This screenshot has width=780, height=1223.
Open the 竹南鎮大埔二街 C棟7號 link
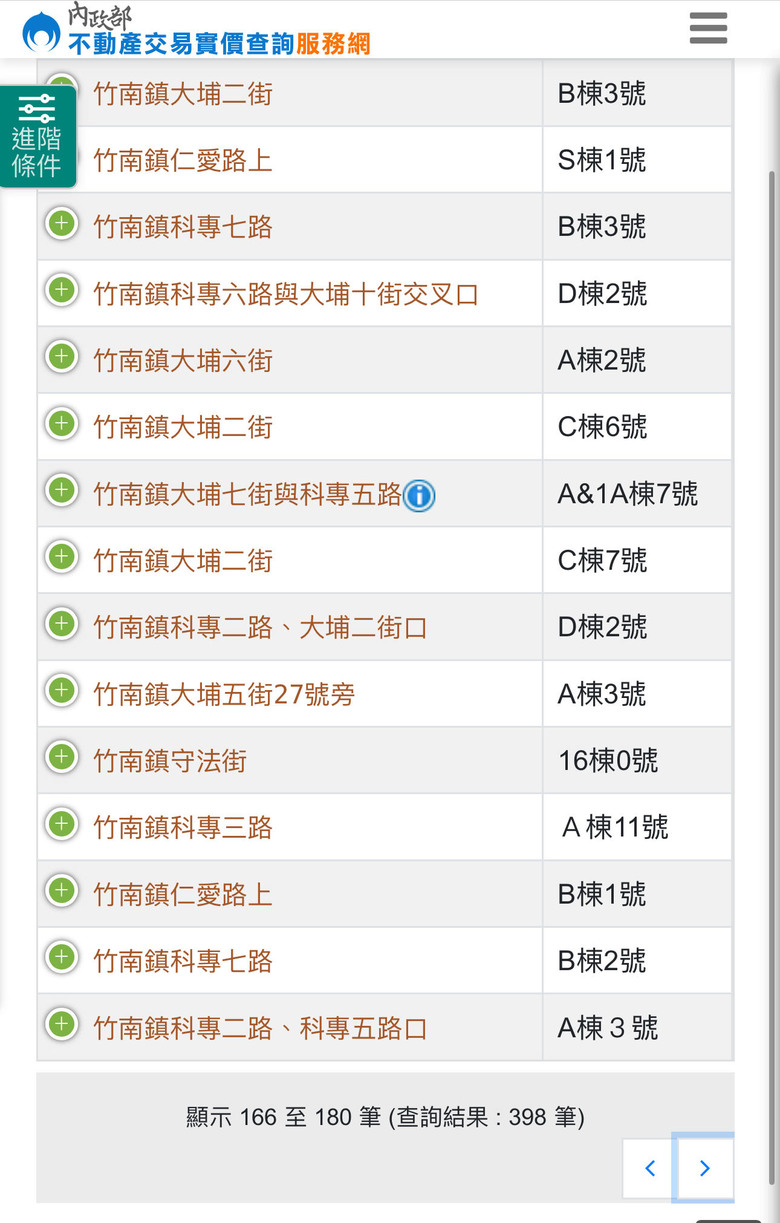coord(183,561)
